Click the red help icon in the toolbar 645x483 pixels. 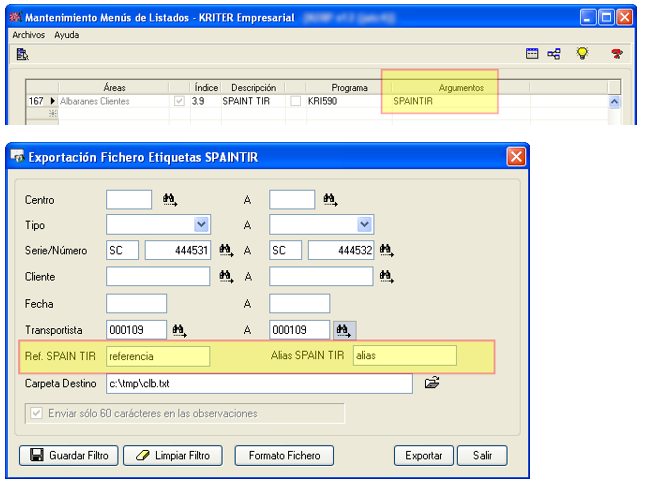(617, 54)
